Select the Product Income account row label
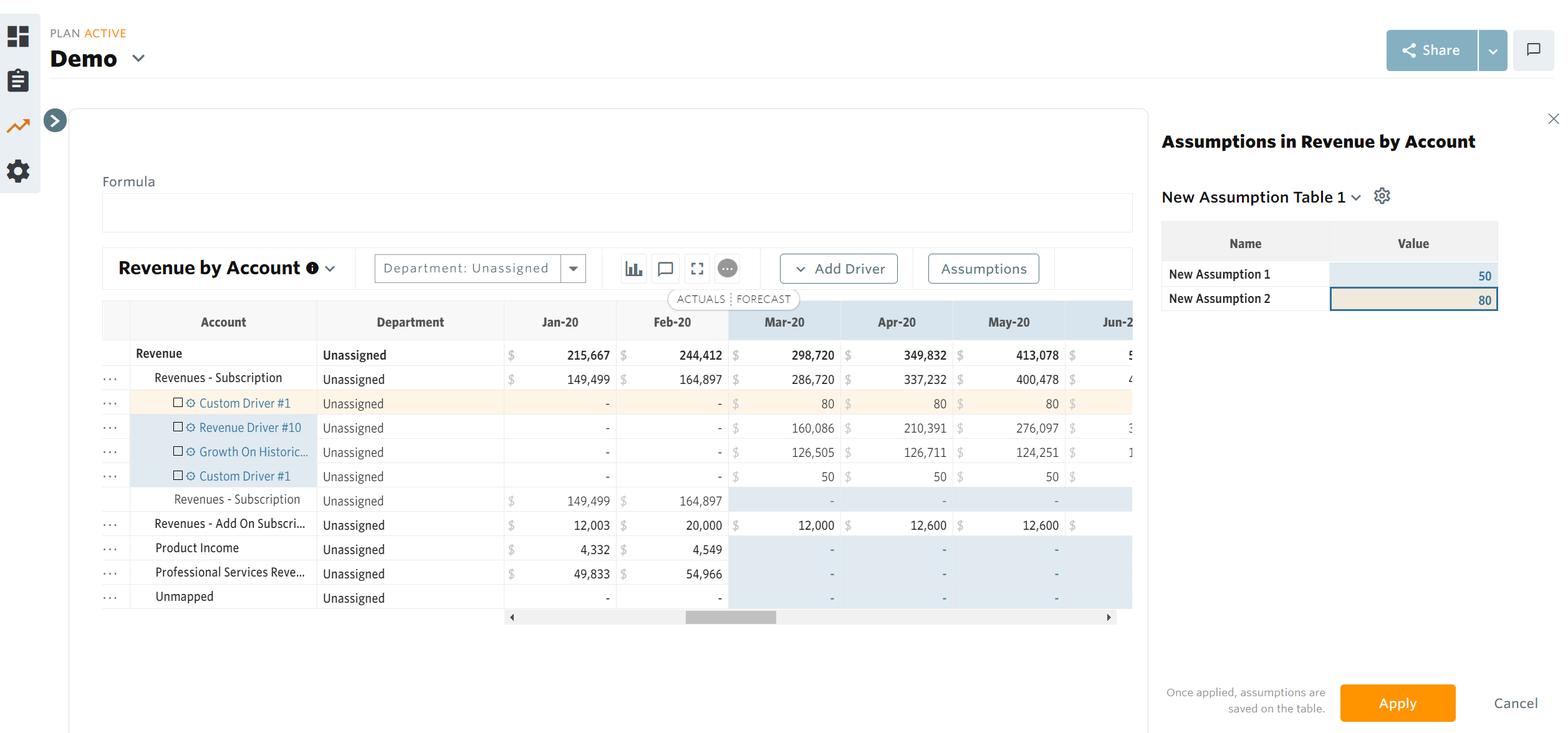Screen dimensions: 1568x733 click(x=197, y=548)
